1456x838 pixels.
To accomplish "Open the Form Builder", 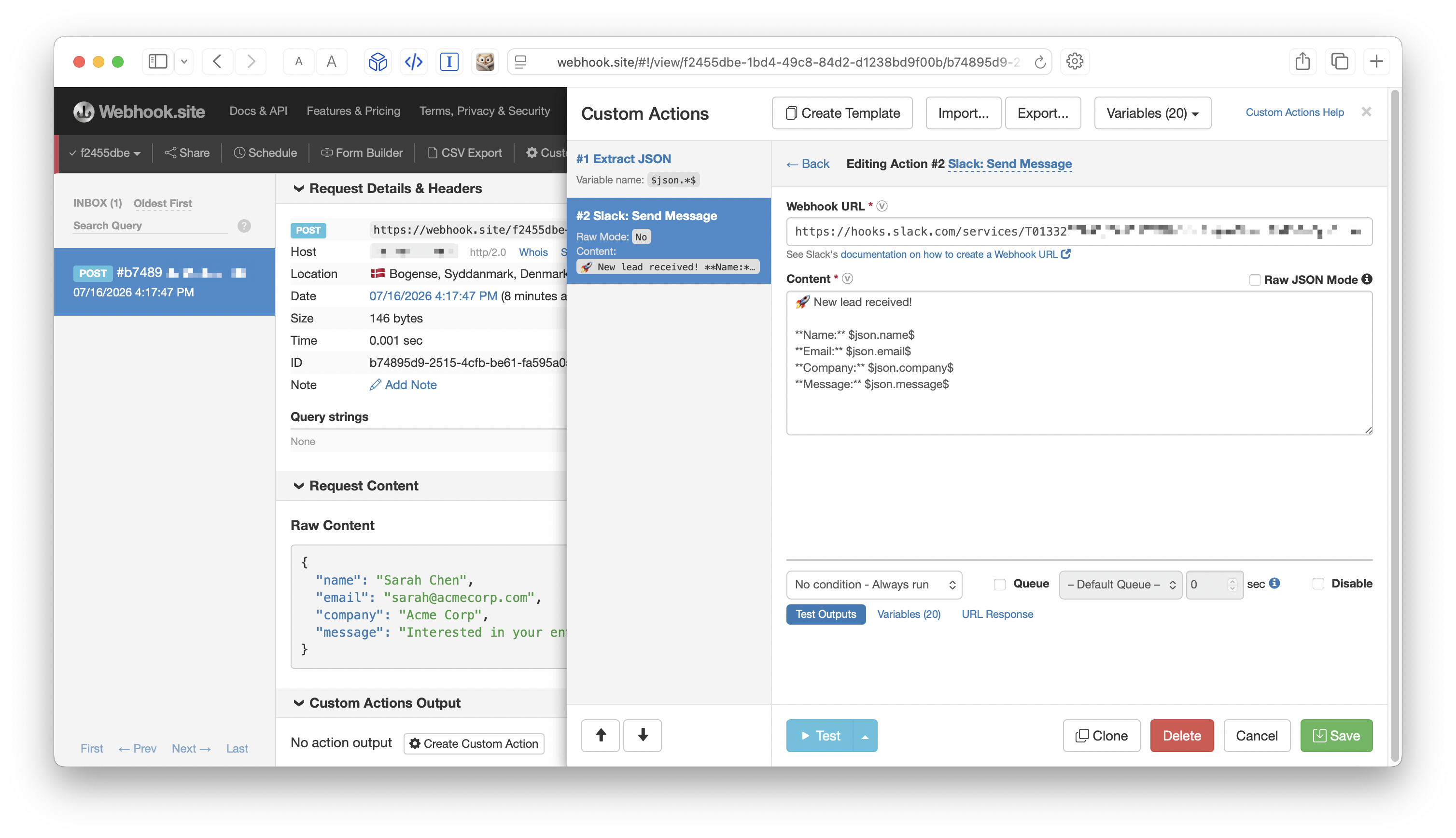I will point(362,153).
